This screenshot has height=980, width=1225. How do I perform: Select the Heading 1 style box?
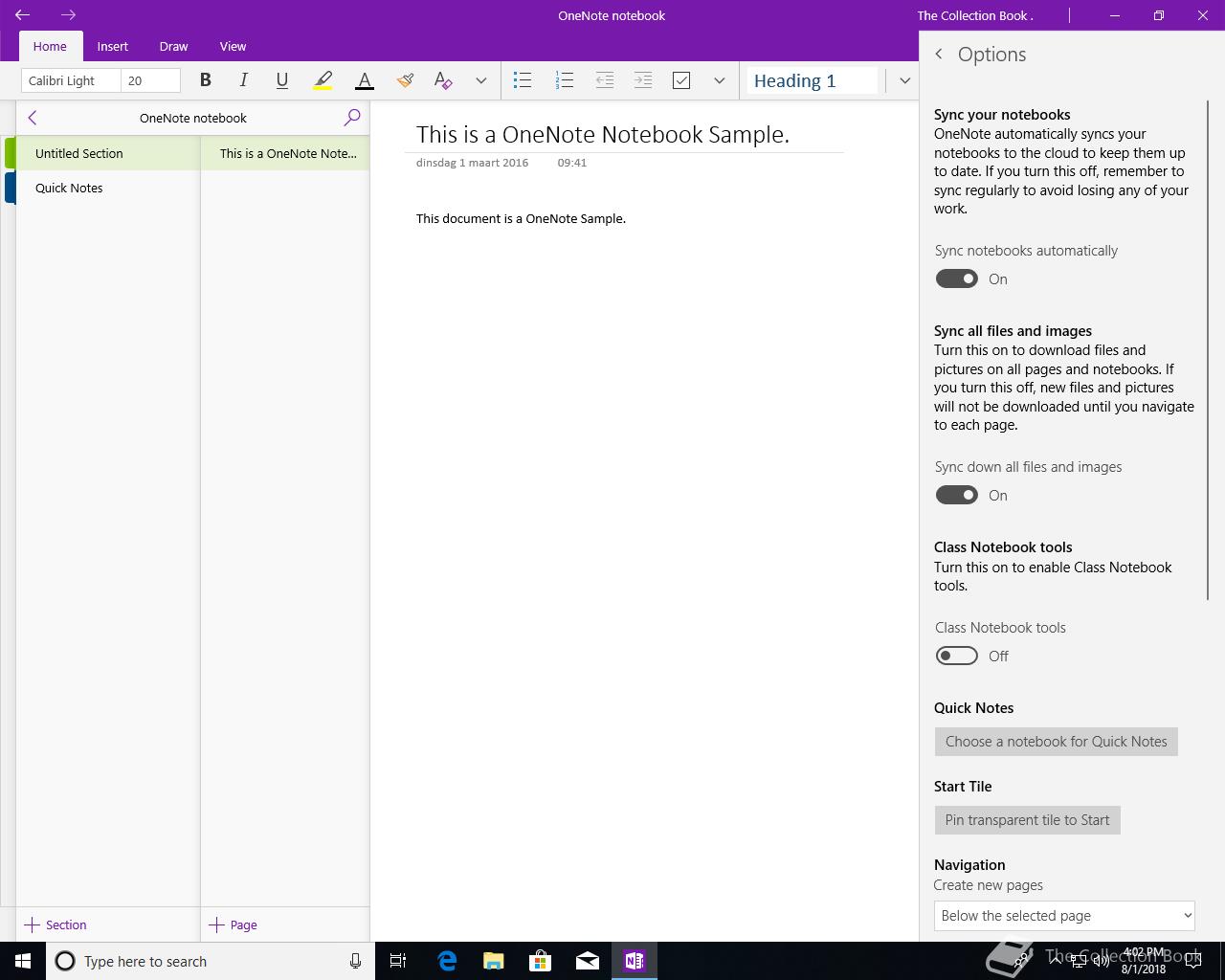(813, 80)
